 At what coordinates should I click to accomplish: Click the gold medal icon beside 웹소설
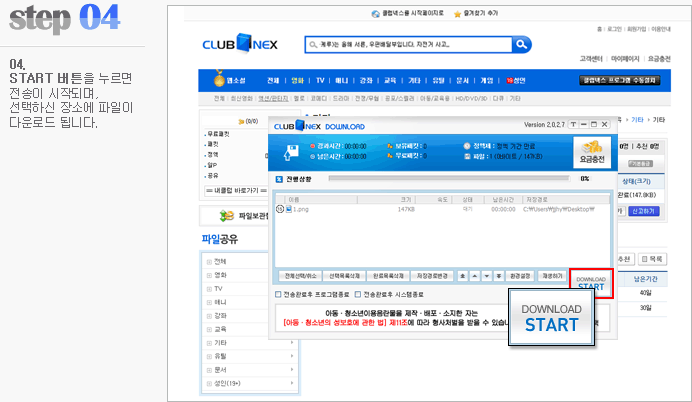tap(219, 79)
